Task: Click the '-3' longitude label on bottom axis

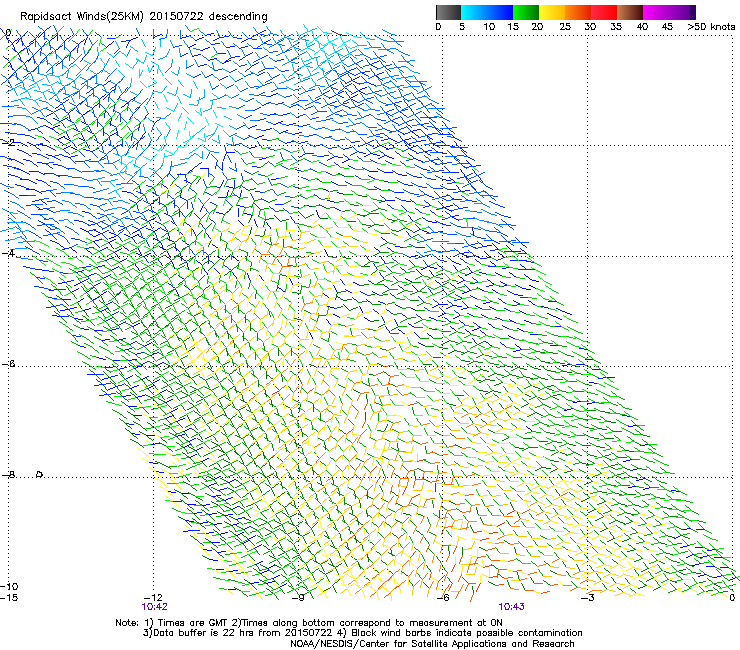Action: click(588, 598)
